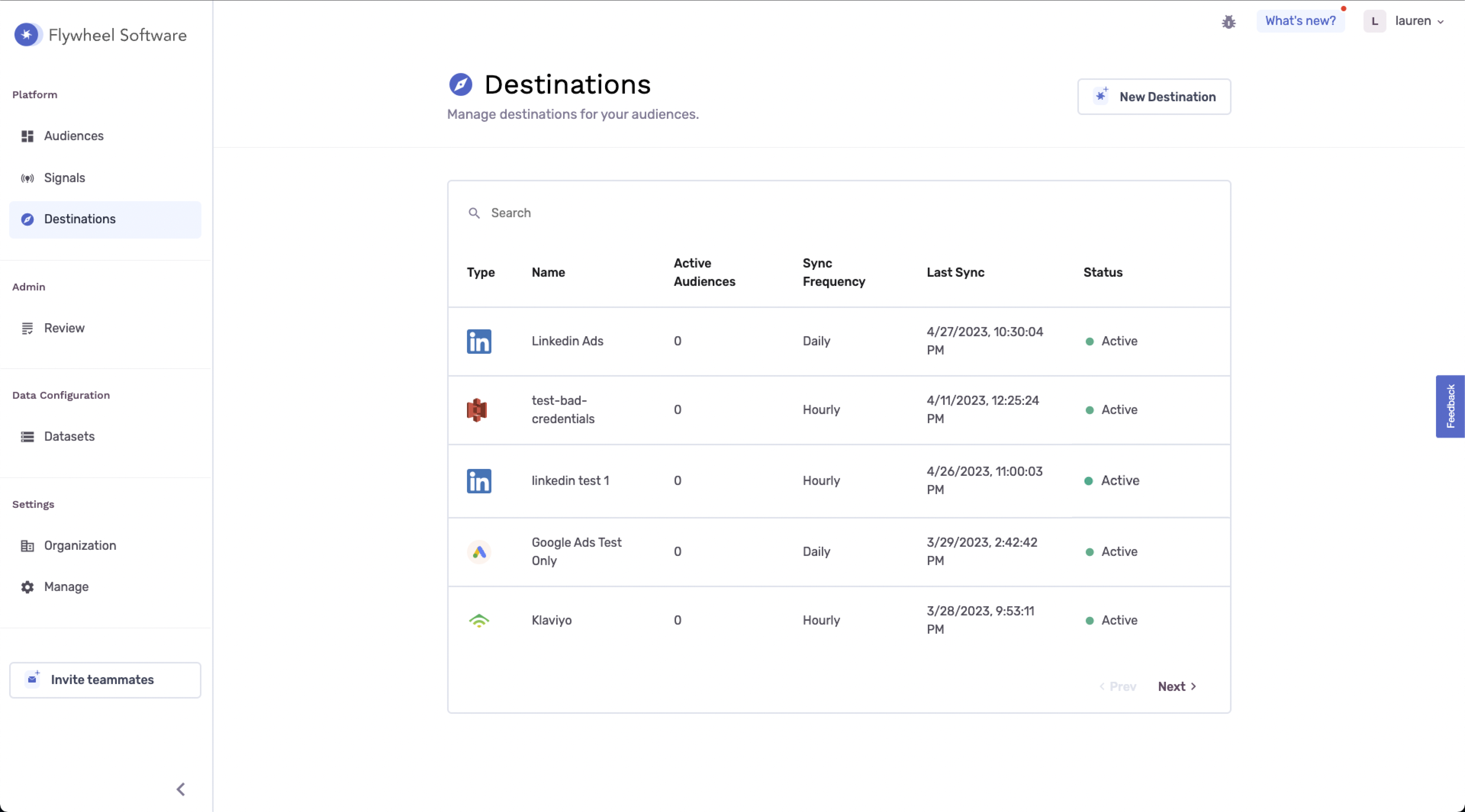
Task: Open the Feedback side tab
Action: (x=1450, y=406)
